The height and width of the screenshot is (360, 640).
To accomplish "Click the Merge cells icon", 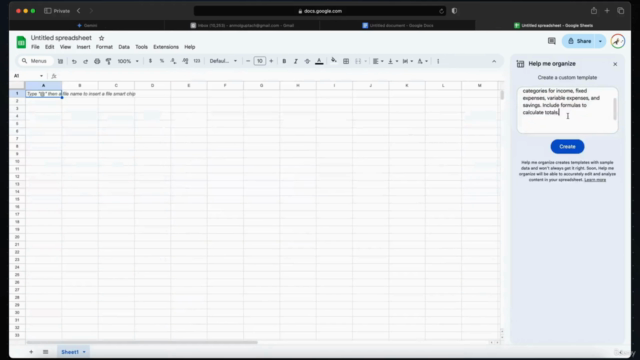I will pos(358,61).
